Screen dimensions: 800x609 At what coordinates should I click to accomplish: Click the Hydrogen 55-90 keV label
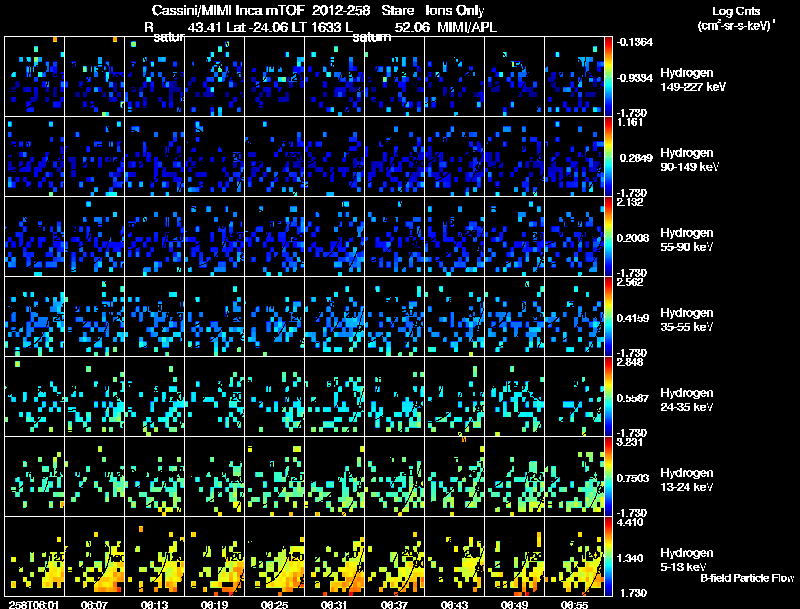click(687, 240)
